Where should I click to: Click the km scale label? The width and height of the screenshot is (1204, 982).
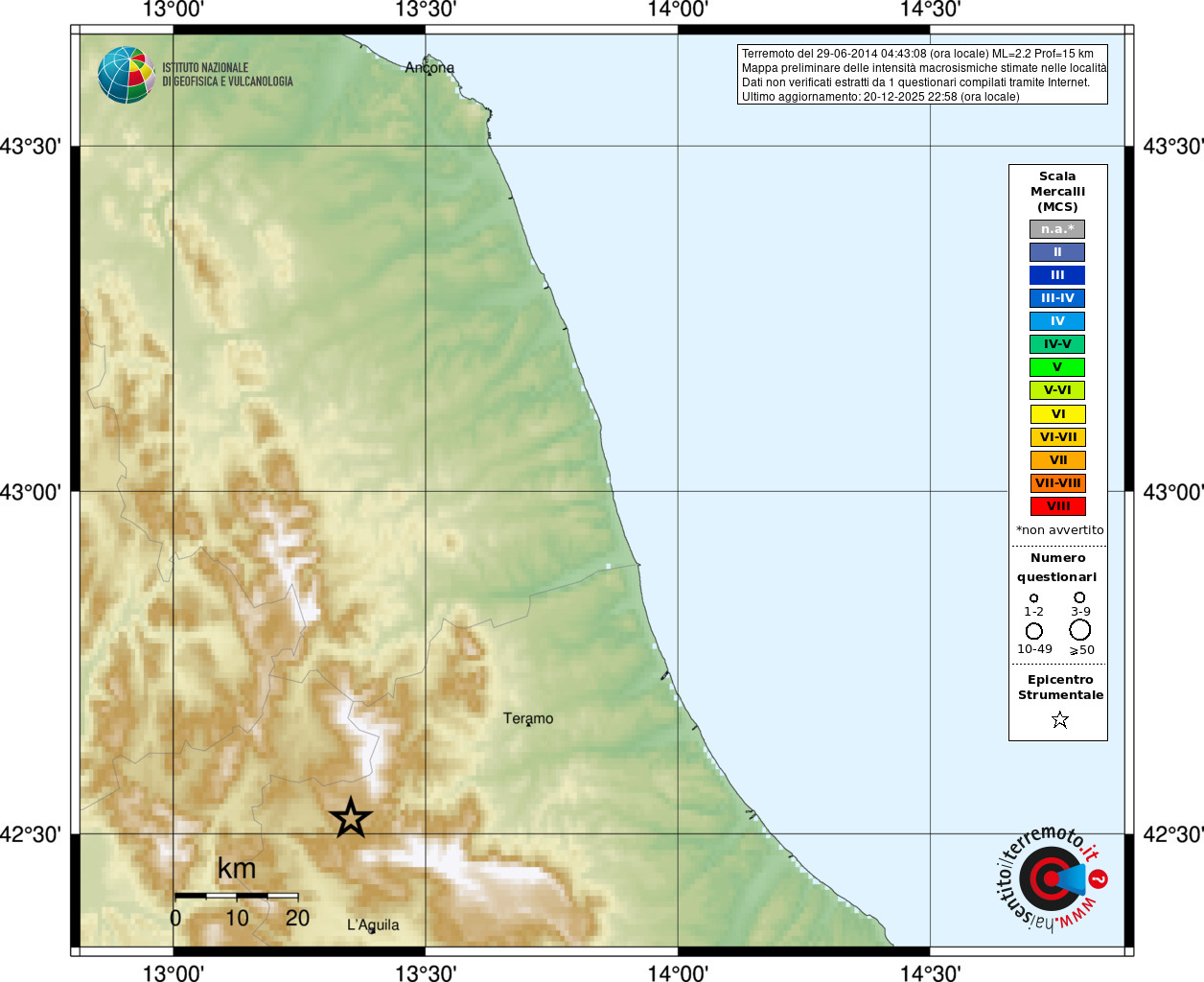point(237,869)
